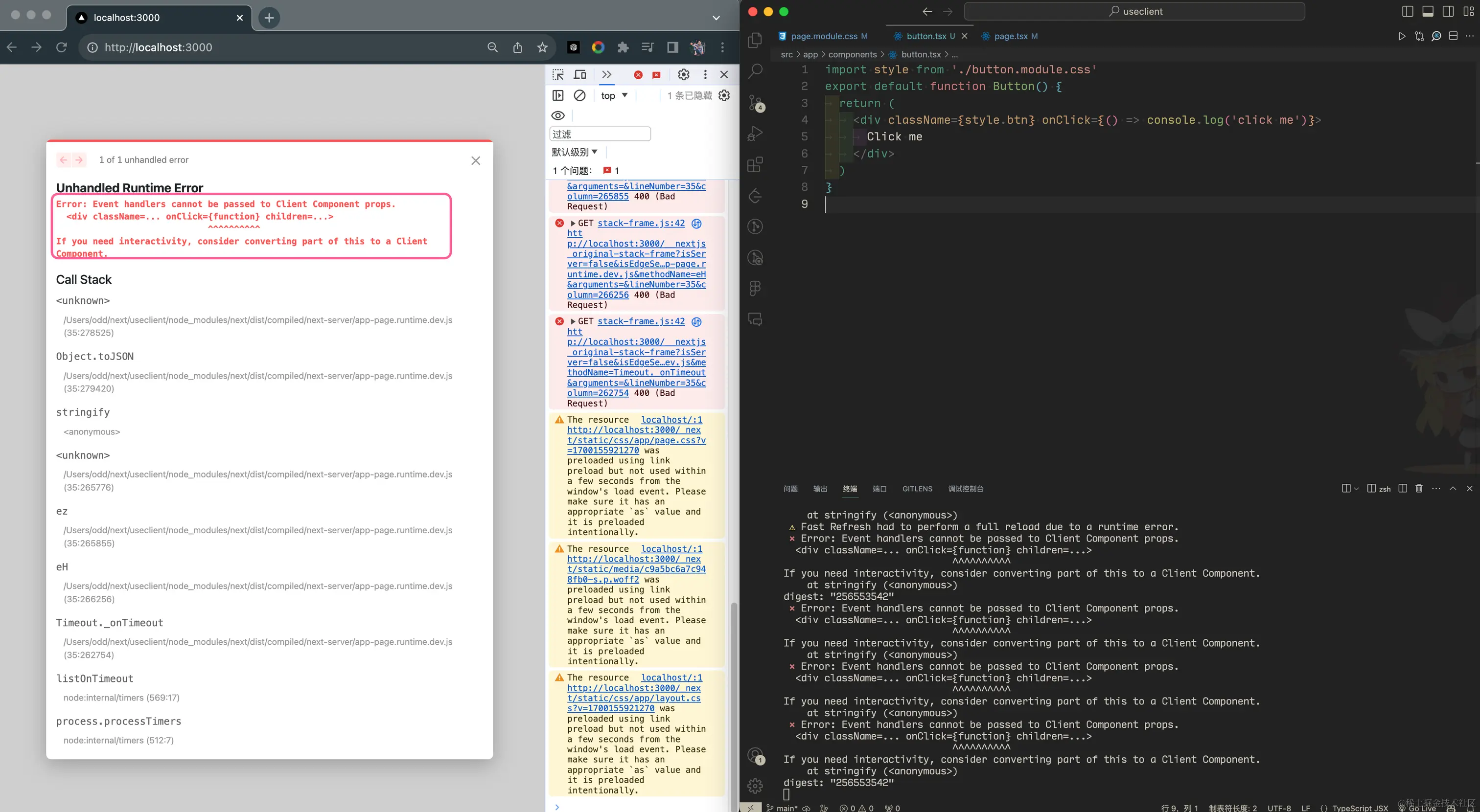
Task: Expand more DevTools tabs chevron
Action: point(607,75)
